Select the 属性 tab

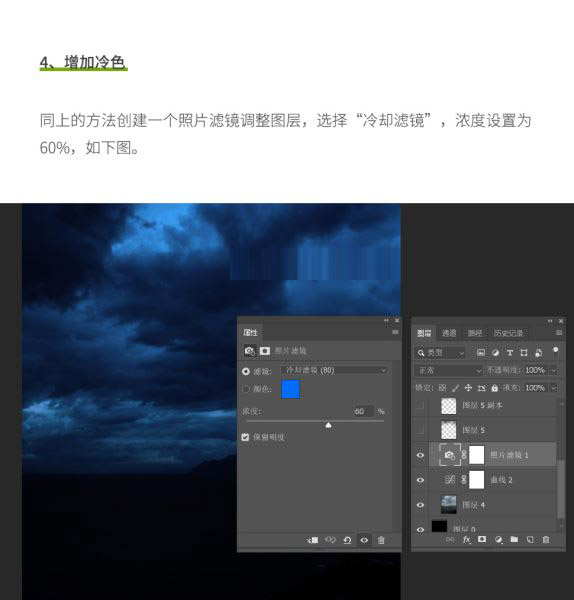coord(251,333)
